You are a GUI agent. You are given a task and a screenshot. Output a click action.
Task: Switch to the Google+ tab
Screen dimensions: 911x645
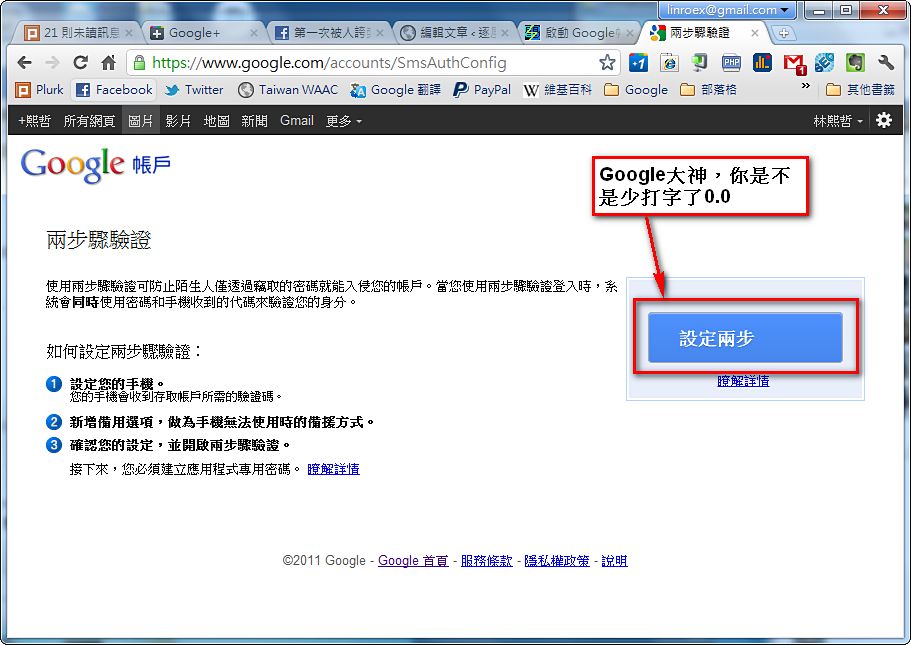(x=202, y=33)
